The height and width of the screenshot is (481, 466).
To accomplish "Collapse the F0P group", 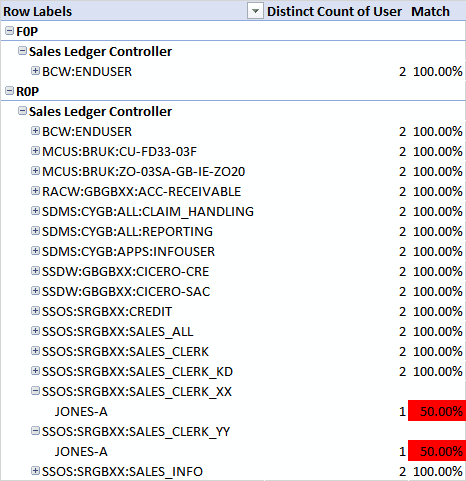I will (x=9, y=31).
